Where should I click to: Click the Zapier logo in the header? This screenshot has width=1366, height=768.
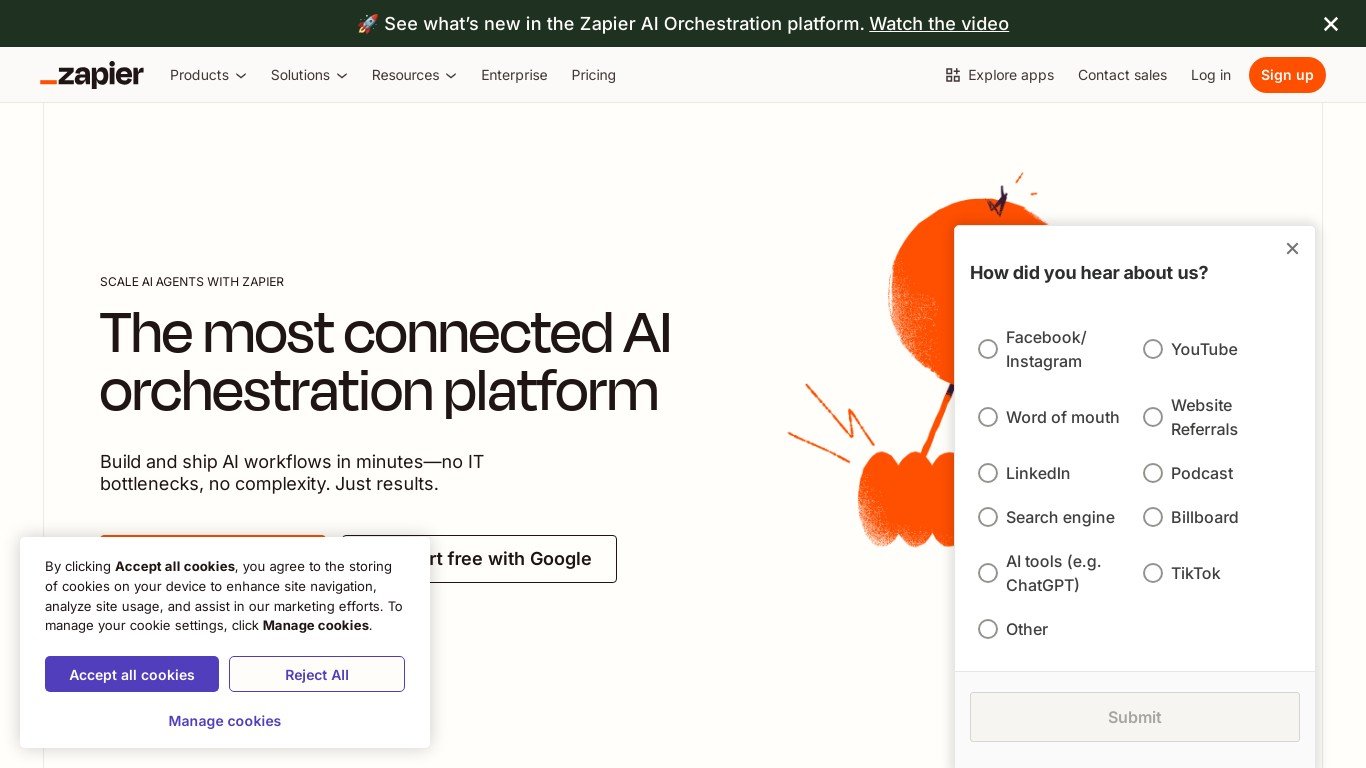tap(92, 75)
